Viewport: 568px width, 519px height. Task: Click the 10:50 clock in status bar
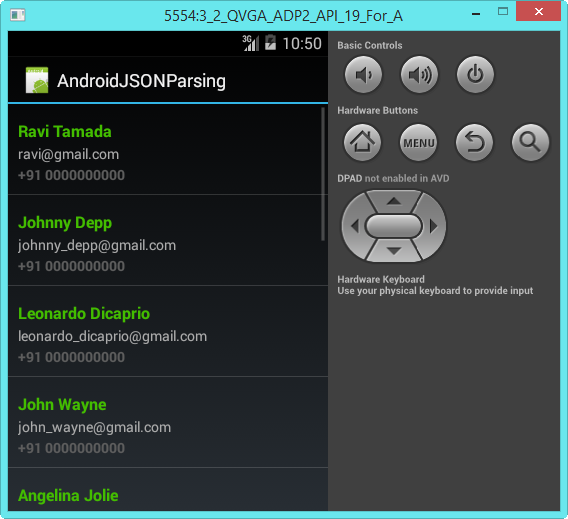click(x=302, y=43)
